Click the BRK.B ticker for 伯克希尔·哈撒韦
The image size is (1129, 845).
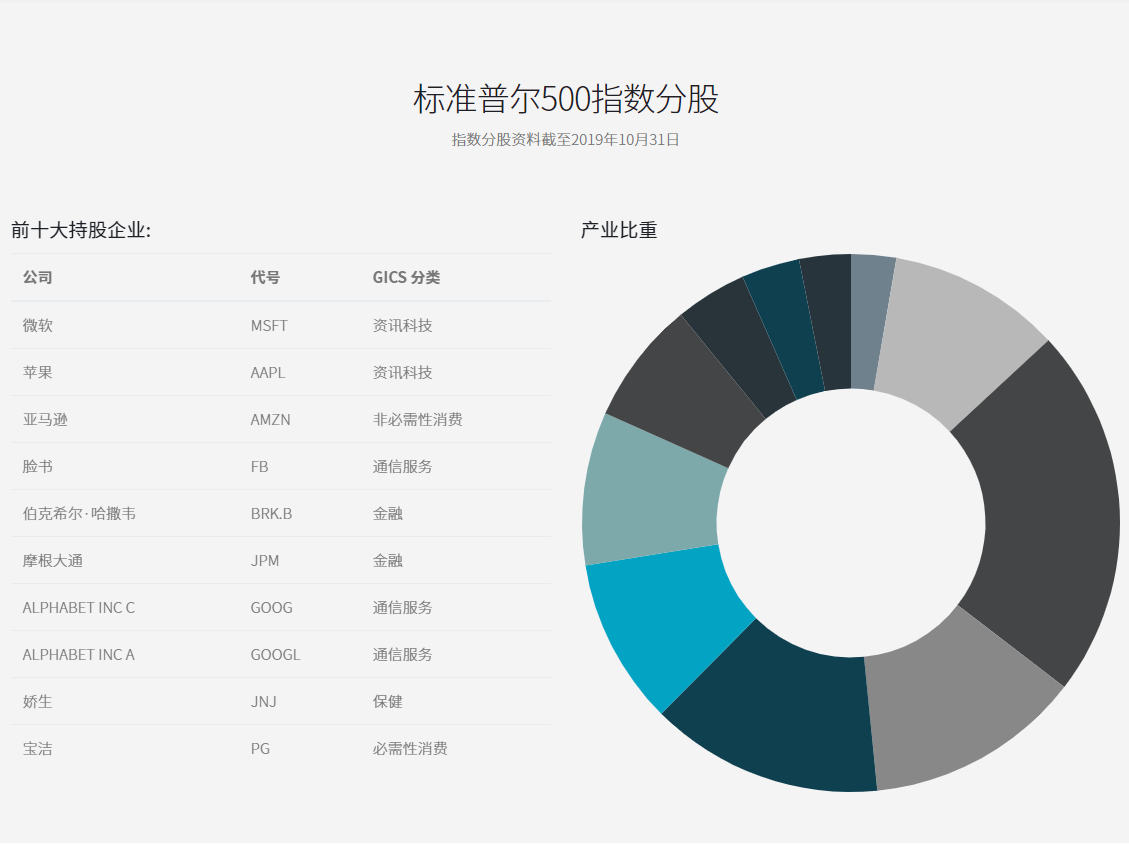tap(275, 513)
